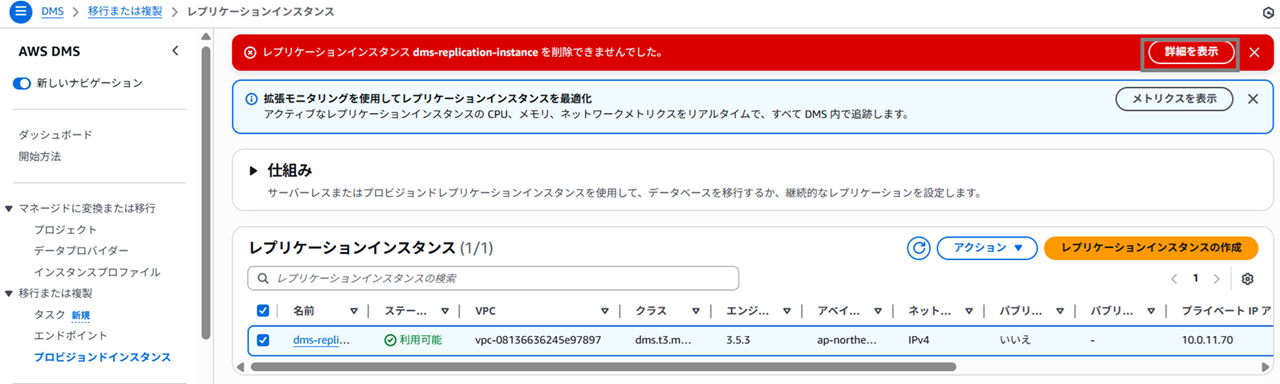
Task: Select プロビジョンドインスタンス in the sidebar
Action: tap(102, 357)
